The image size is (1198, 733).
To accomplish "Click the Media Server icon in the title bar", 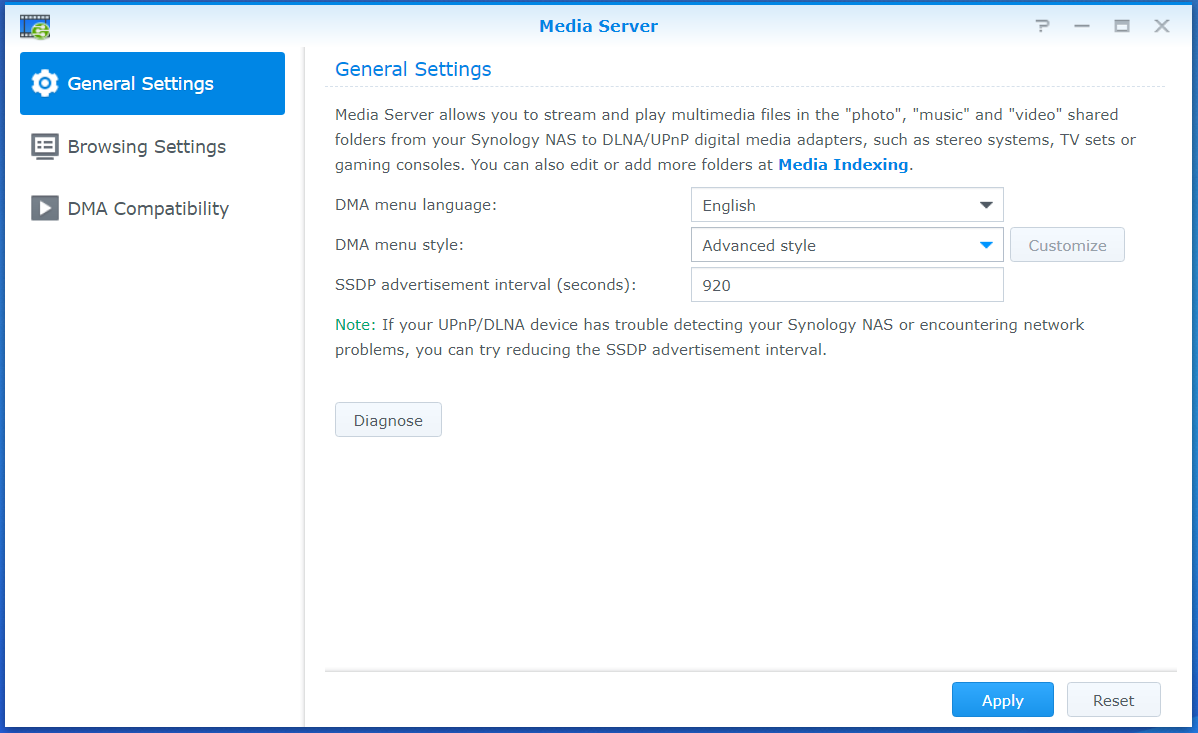I will (33, 25).
